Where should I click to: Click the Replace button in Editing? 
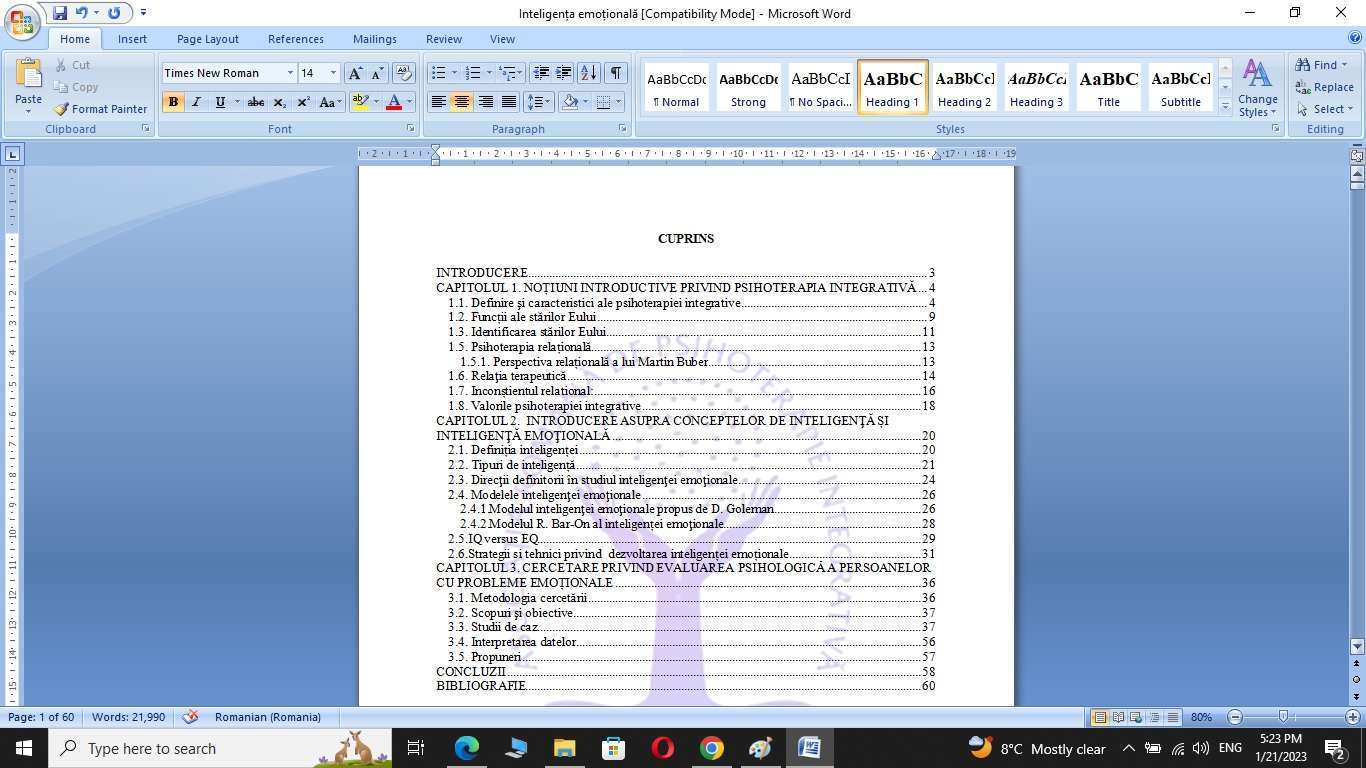pyautogui.click(x=1324, y=87)
